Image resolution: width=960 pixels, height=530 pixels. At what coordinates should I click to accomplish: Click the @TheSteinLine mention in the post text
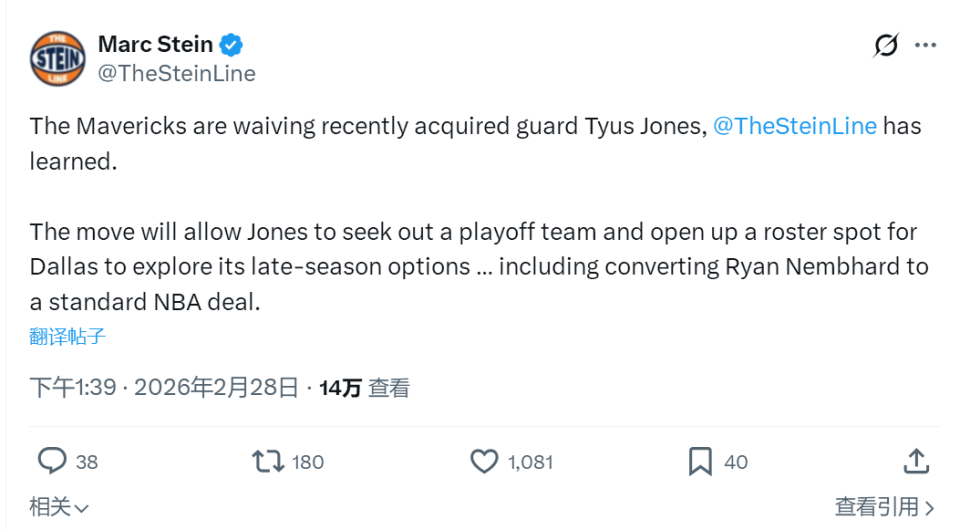click(794, 126)
